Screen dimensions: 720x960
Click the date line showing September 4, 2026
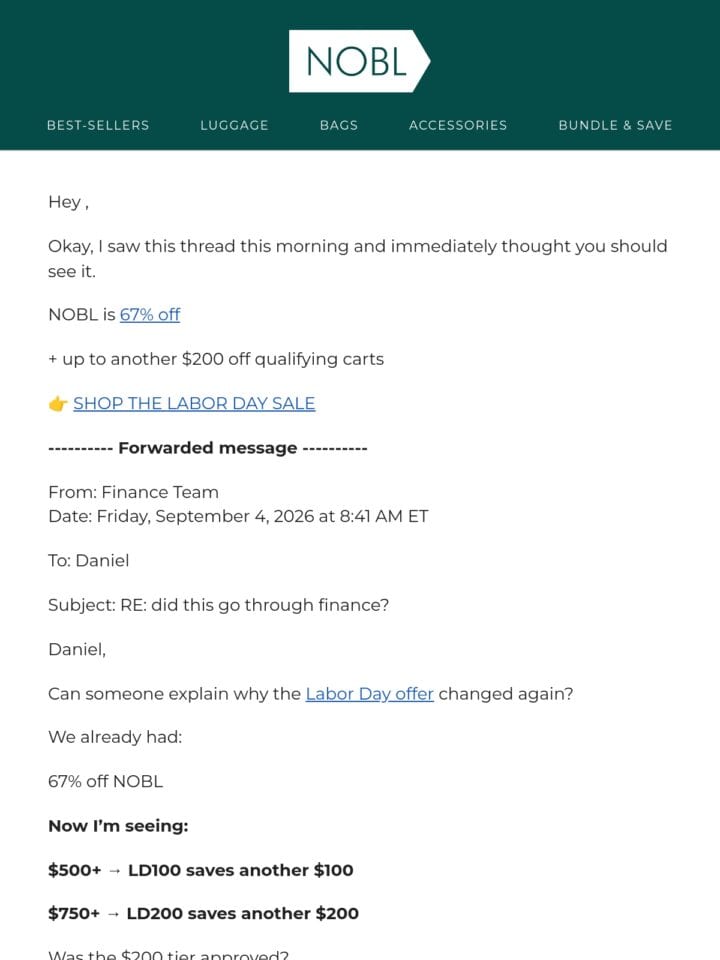pyautogui.click(x=238, y=516)
